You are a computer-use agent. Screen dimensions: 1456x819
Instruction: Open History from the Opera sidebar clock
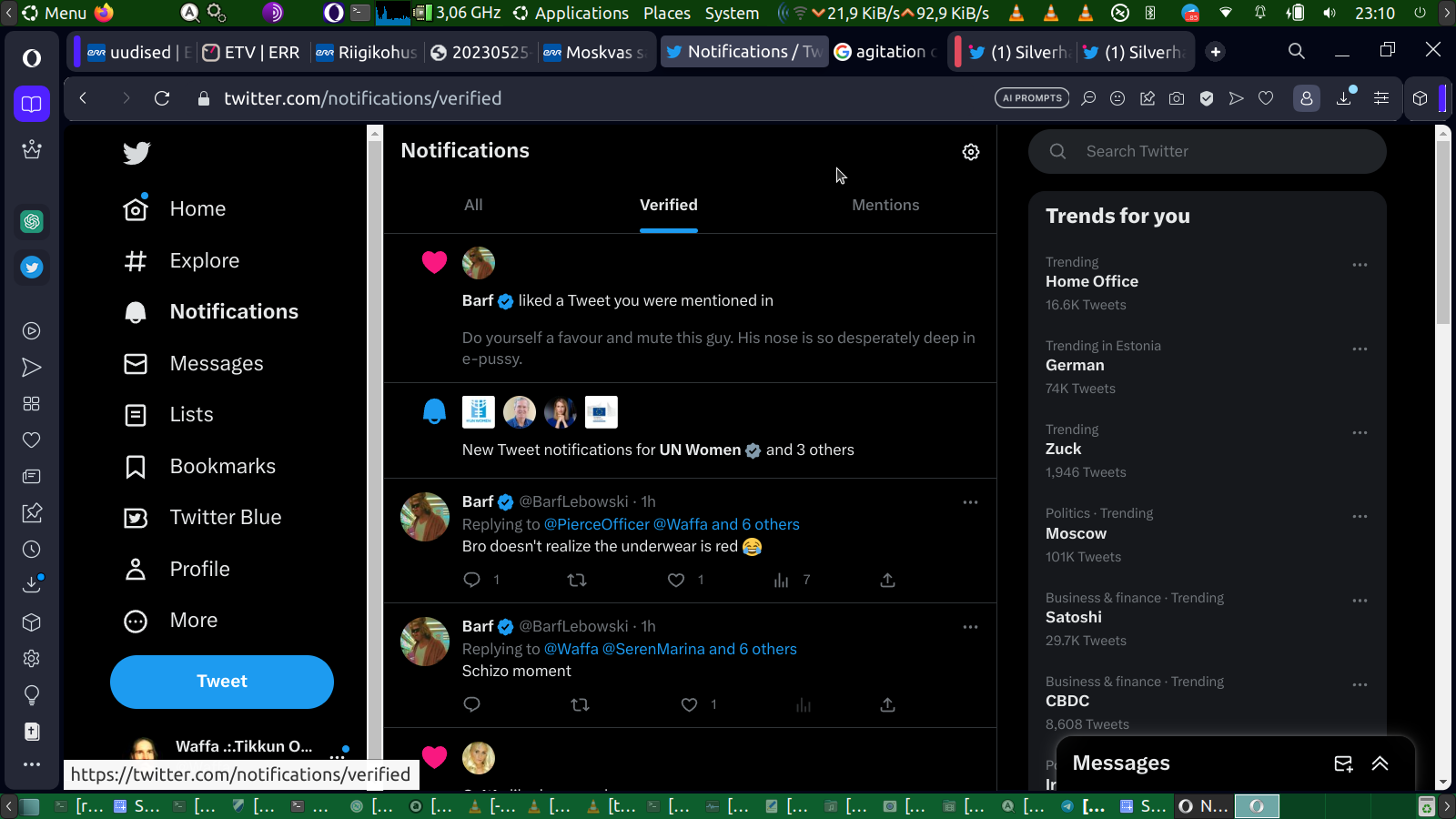32,550
